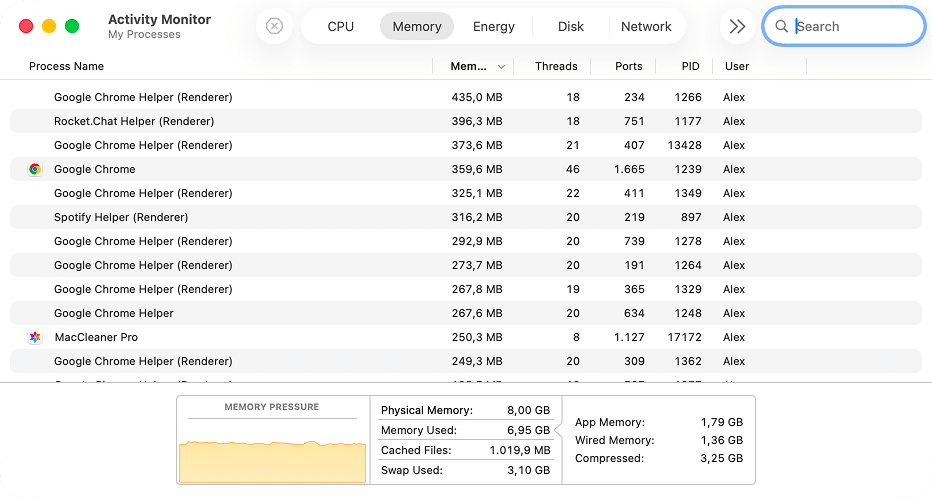Select the Spotify Helper (Renderer) row
Viewport: 932px width, 499px height.
[x=466, y=217]
